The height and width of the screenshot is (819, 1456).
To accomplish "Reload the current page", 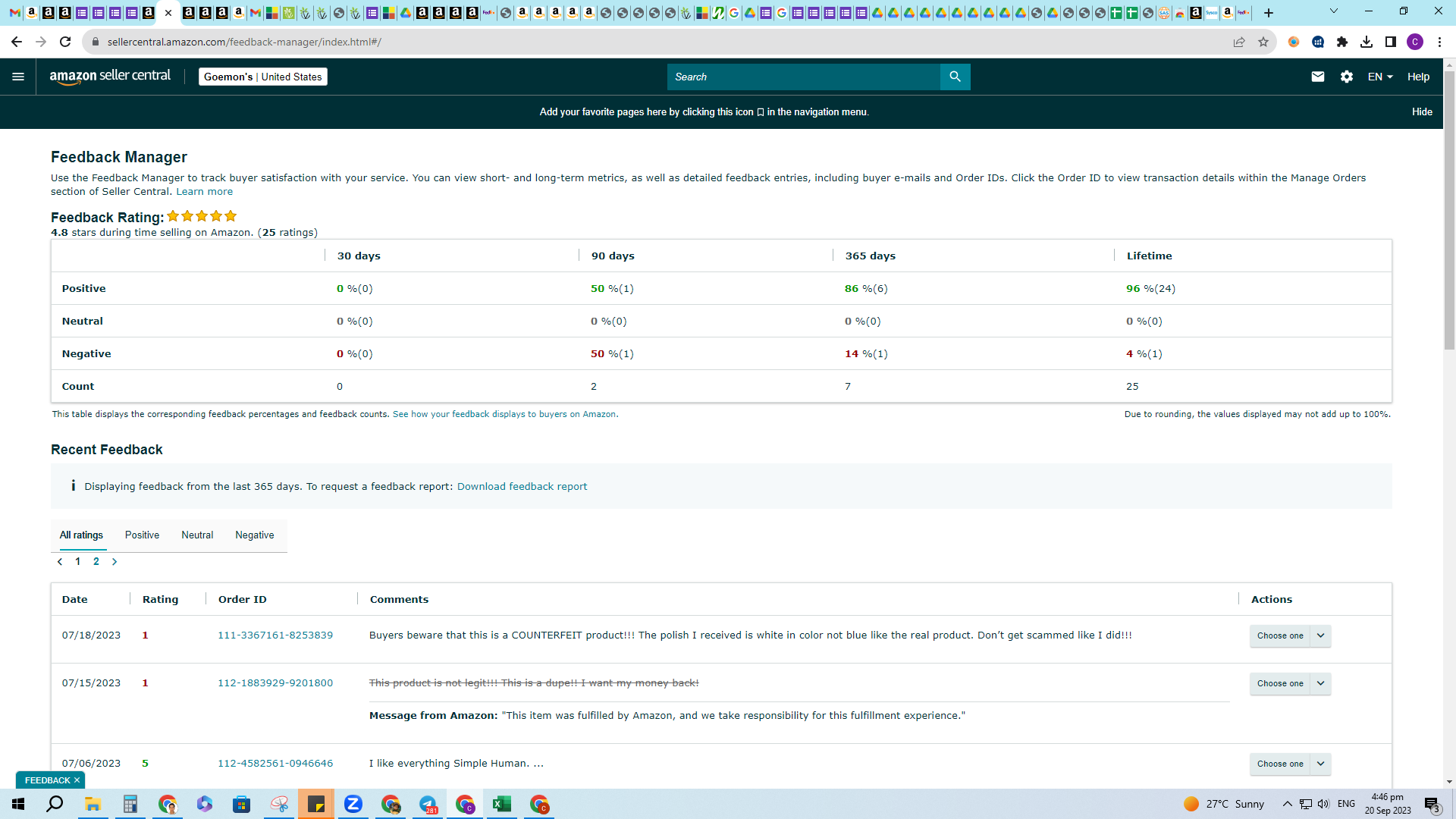I will pyautogui.click(x=65, y=42).
